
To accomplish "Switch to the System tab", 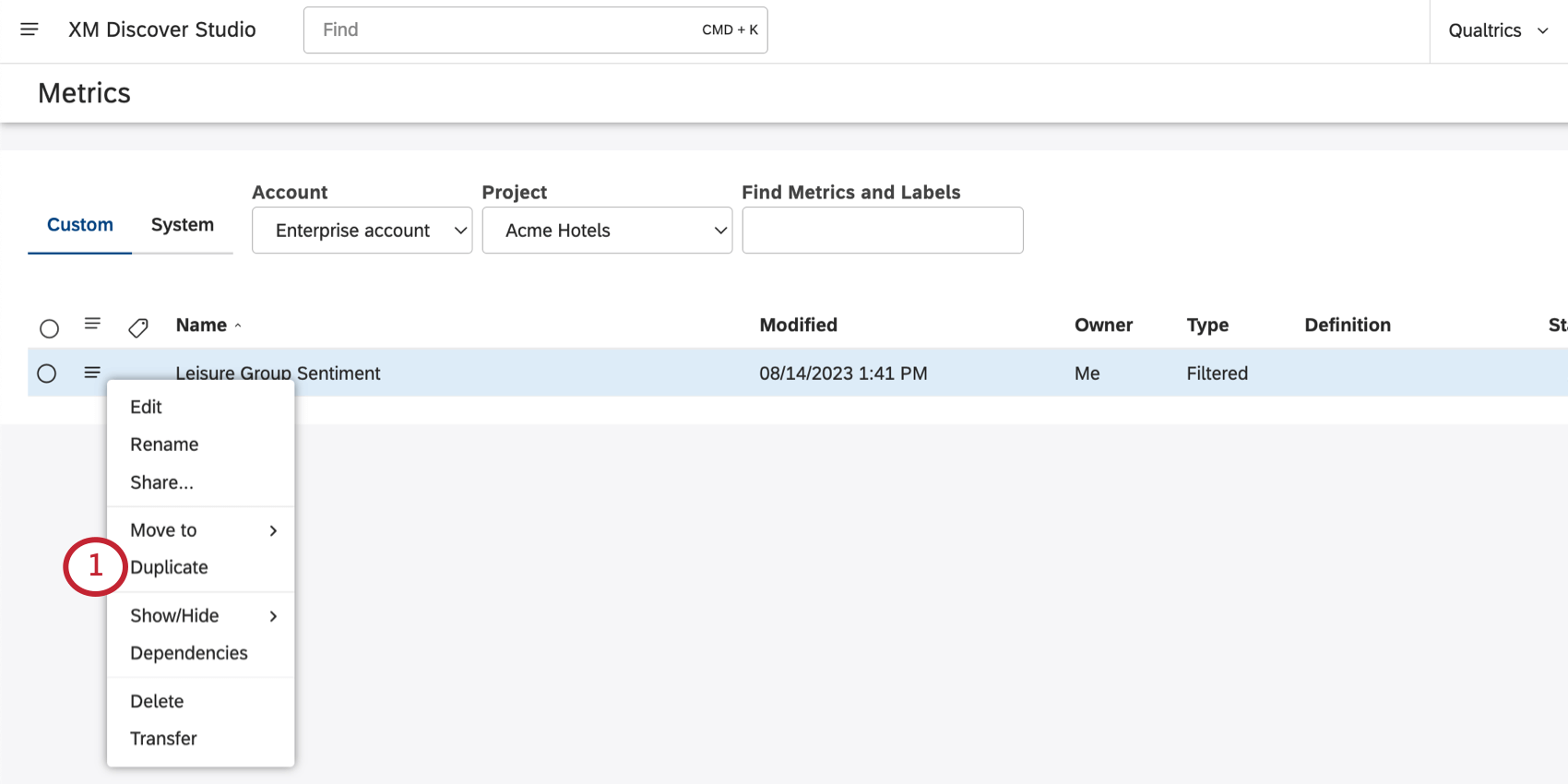I will 183,225.
